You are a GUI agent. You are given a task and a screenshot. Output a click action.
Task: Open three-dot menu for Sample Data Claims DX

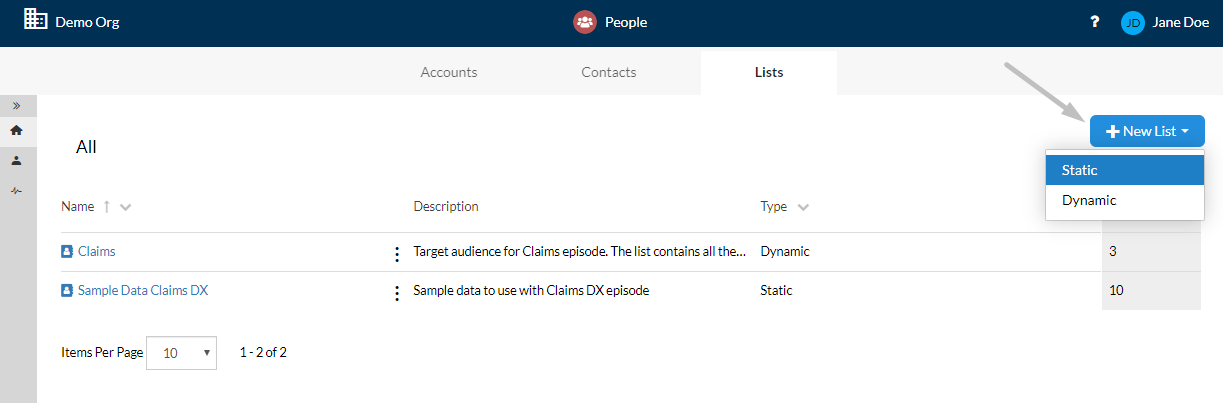pos(396,293)
